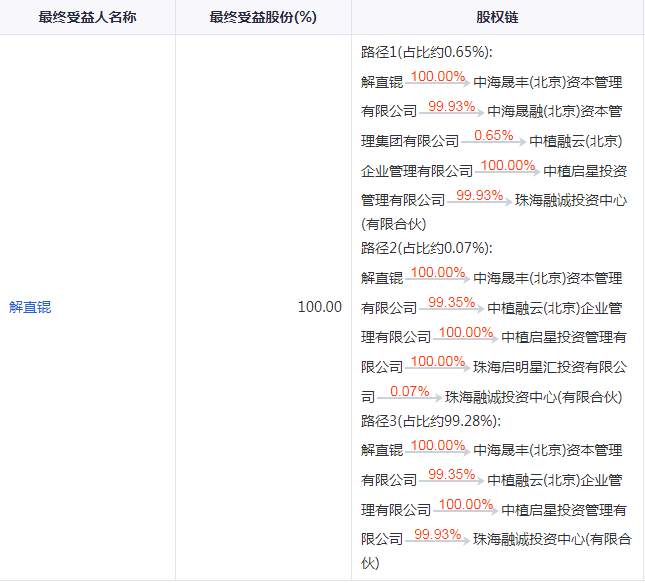Click the 最终受益股份(%) column header
This screenshot has height=583, width=645.
(263, 18)
